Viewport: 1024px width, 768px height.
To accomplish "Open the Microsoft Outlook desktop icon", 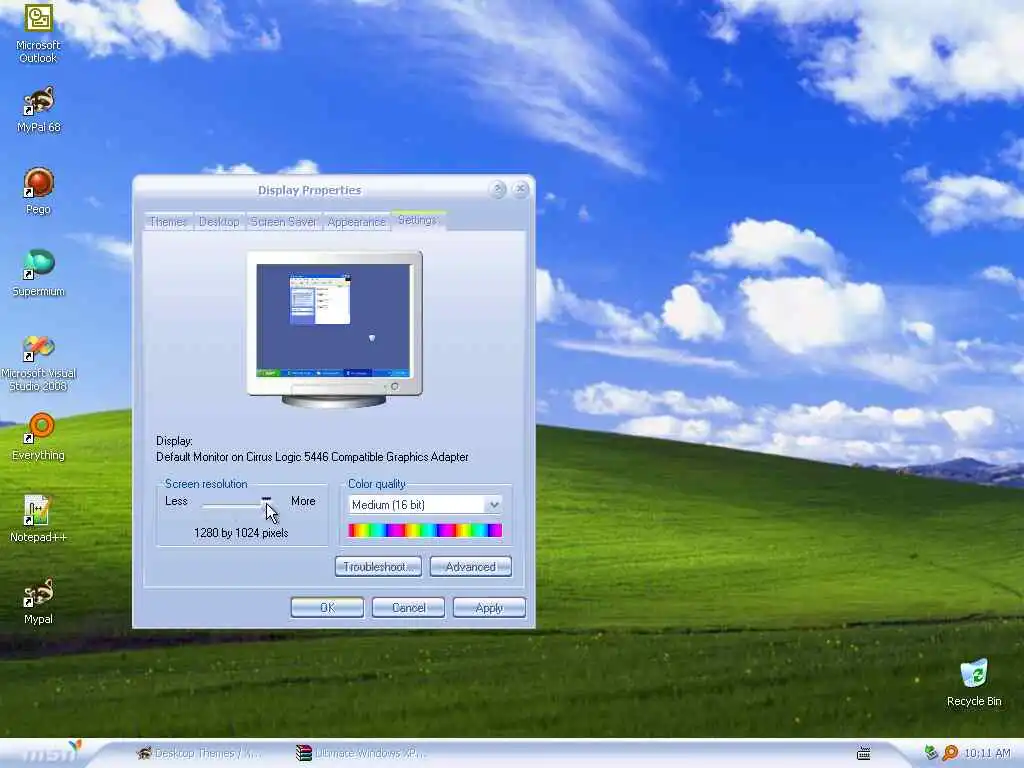I will (38, 33).
